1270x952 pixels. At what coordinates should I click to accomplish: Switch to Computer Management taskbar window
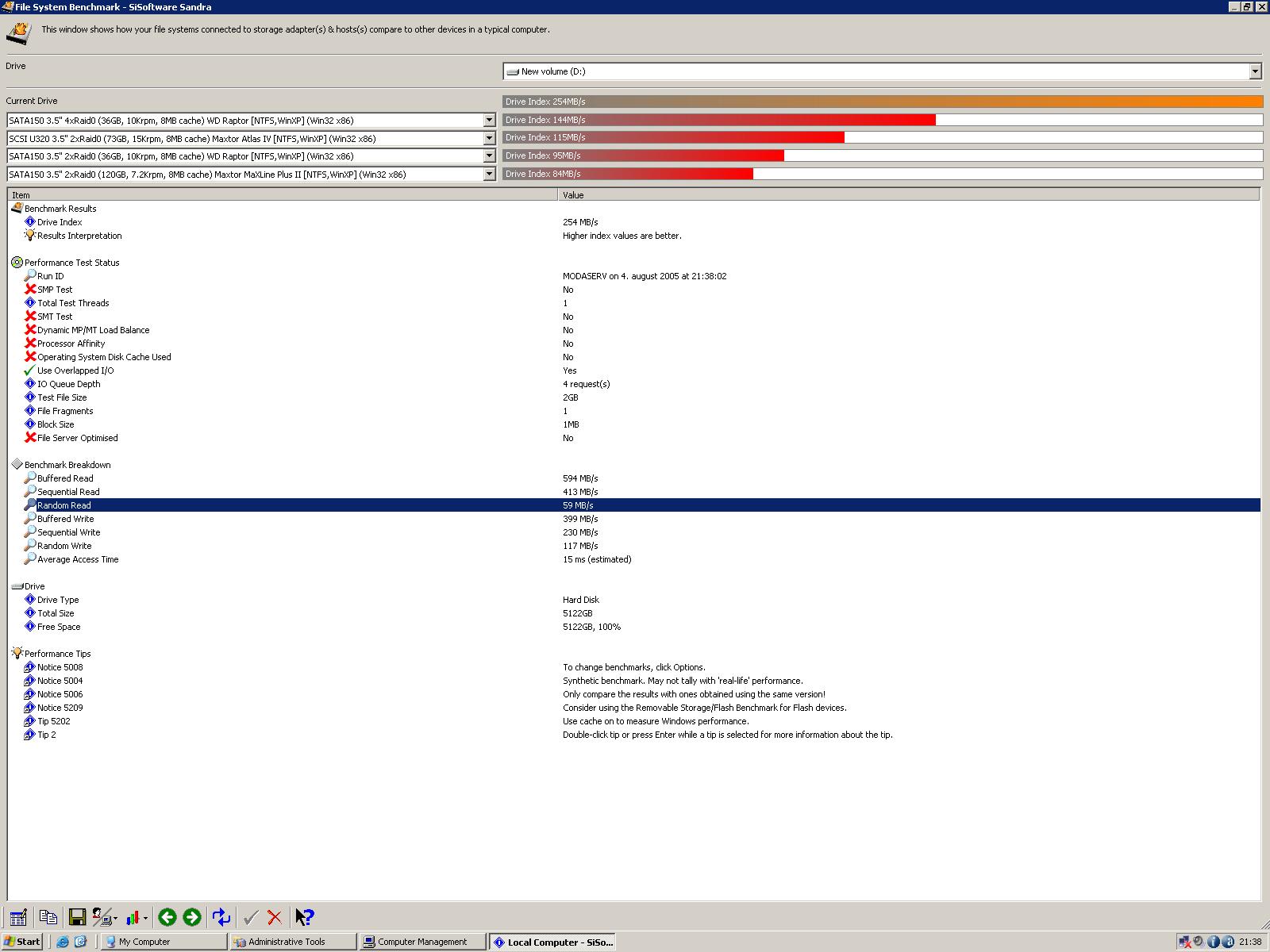[423, 942]
